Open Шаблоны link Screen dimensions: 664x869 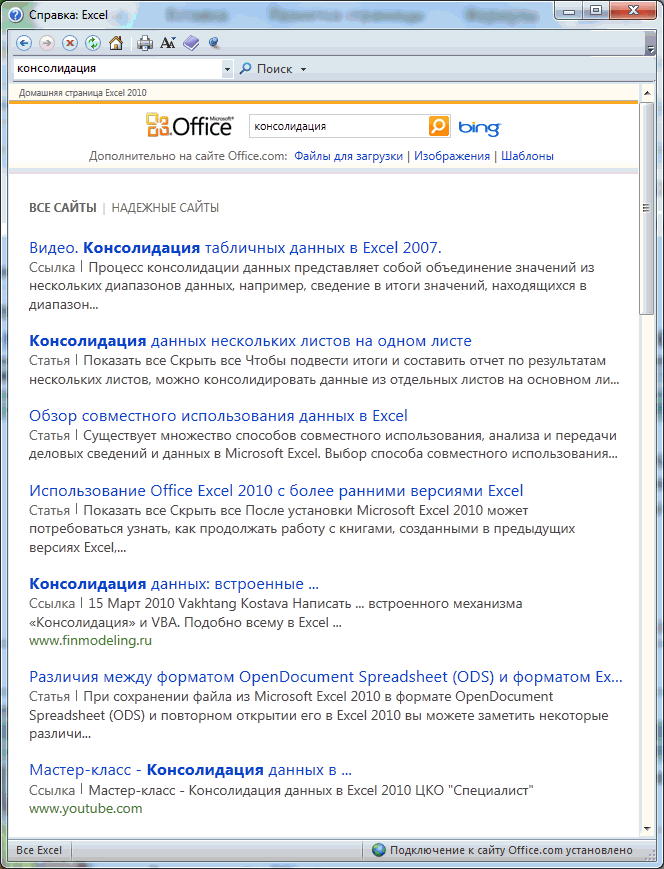(527, 156)
